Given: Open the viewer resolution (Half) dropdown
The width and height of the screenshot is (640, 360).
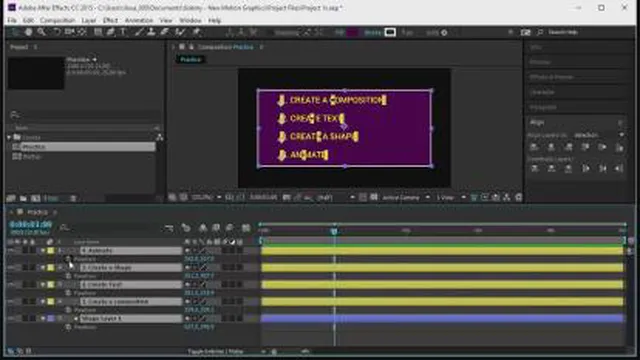Looking at the screenshot, I should [335, 198].
